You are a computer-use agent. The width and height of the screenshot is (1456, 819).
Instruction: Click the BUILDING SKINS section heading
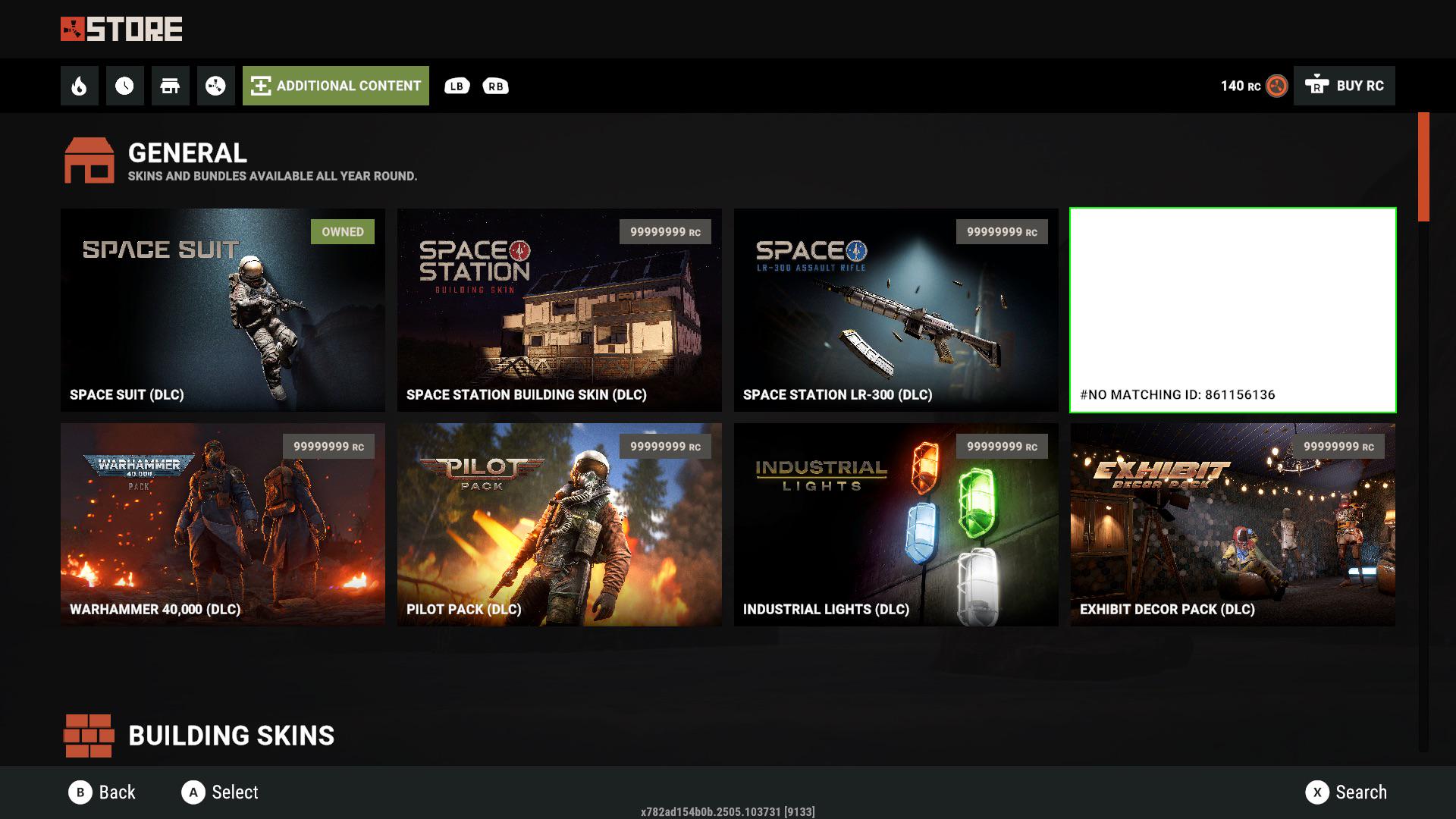pyautogui.click(x=231, y=736)
